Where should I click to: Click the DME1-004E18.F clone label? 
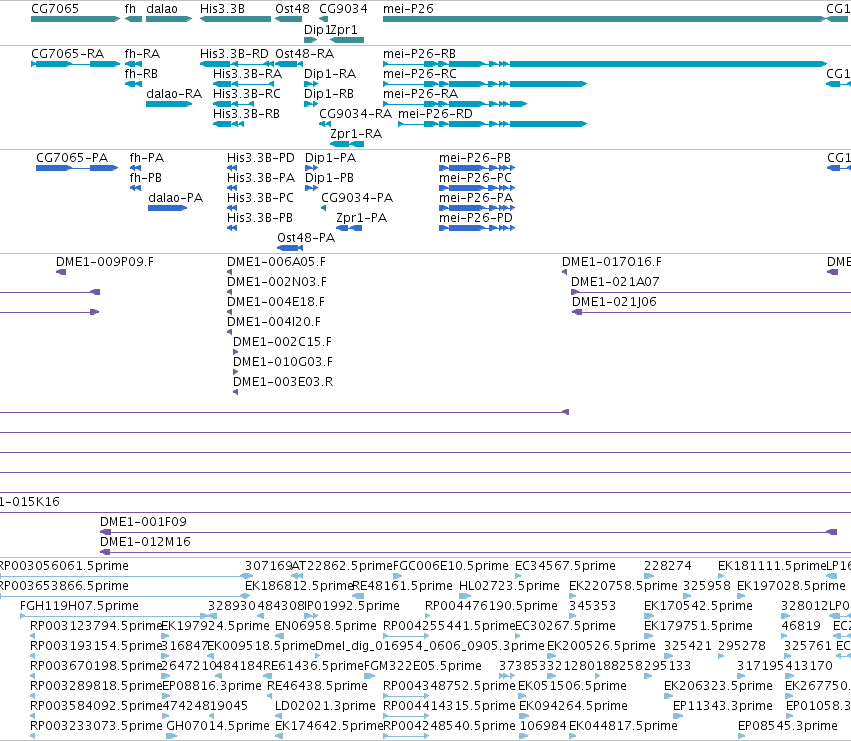click(x=276, y=302)
